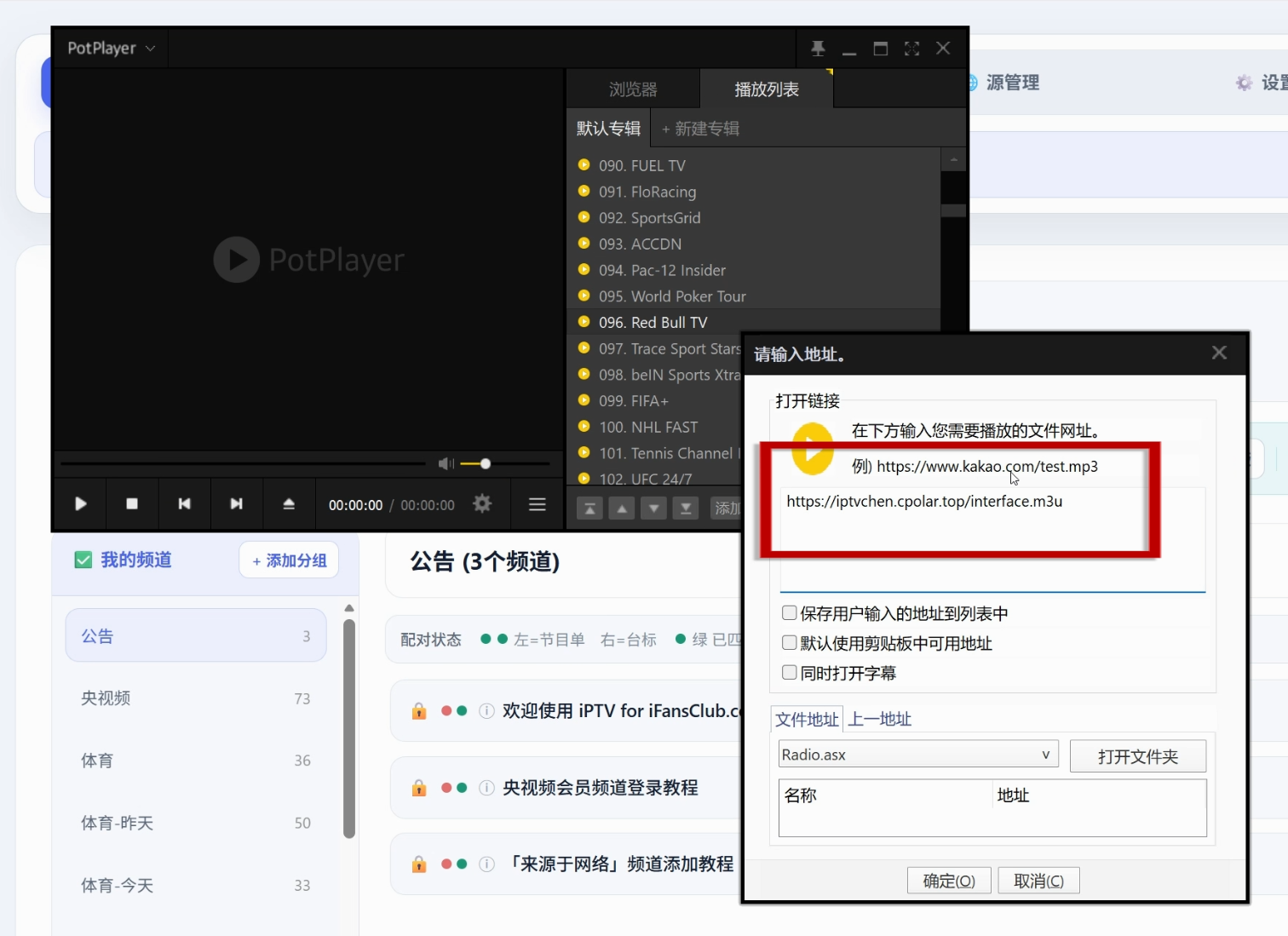Image resolution: width=1288 pixels, height=936 pixels.
Task: Click the PotPlayer play button
Action: (81, 504)
